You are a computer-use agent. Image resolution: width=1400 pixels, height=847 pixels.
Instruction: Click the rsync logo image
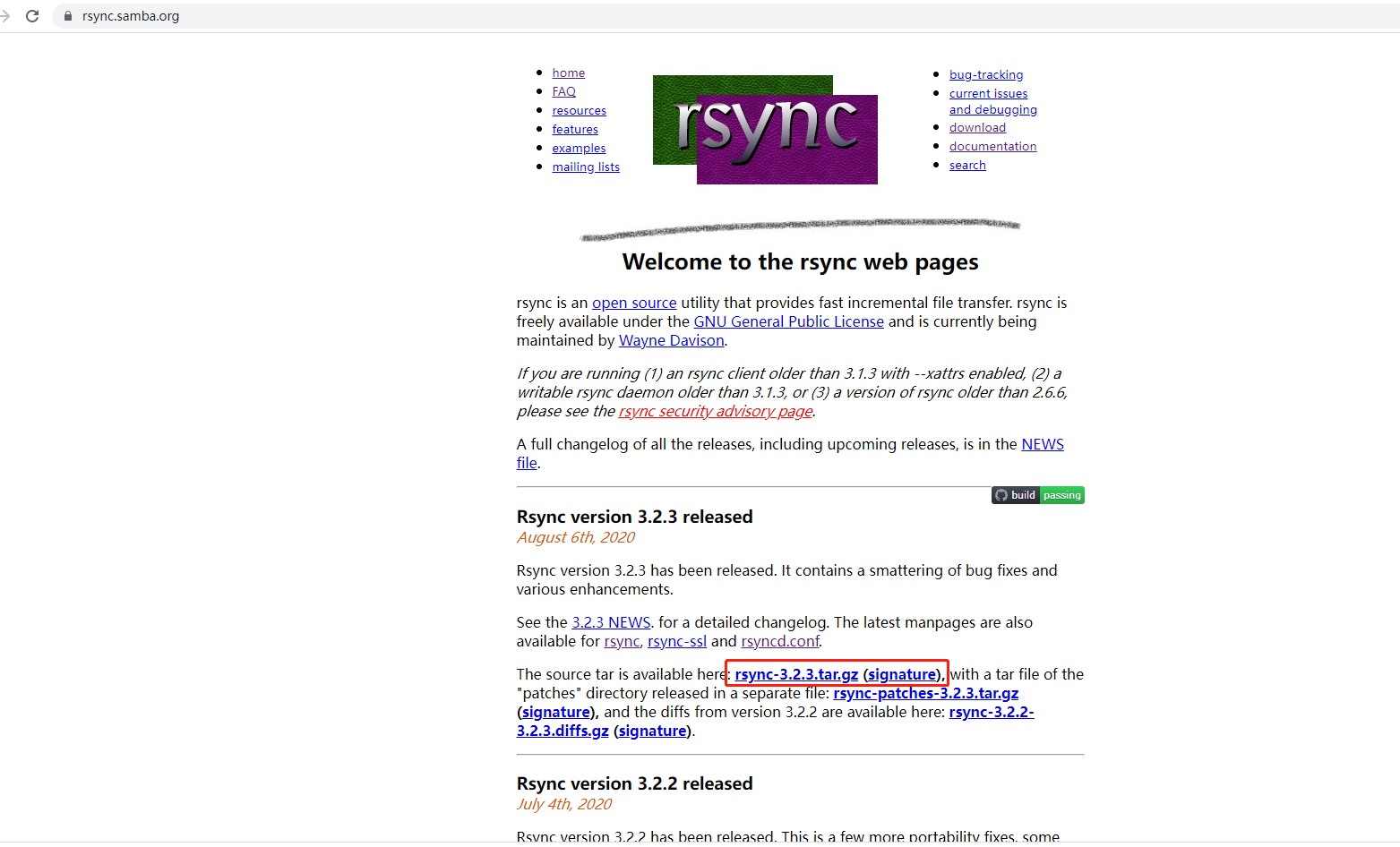pyautogui.click(x=766, y=129)
